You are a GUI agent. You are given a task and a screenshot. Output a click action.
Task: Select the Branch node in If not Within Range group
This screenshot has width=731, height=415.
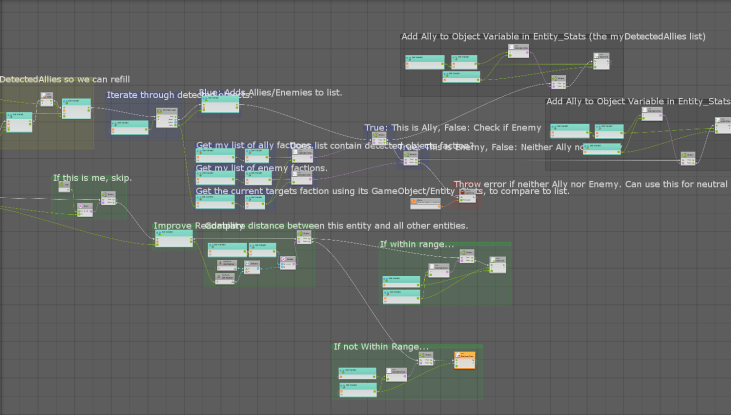(426, 359)
